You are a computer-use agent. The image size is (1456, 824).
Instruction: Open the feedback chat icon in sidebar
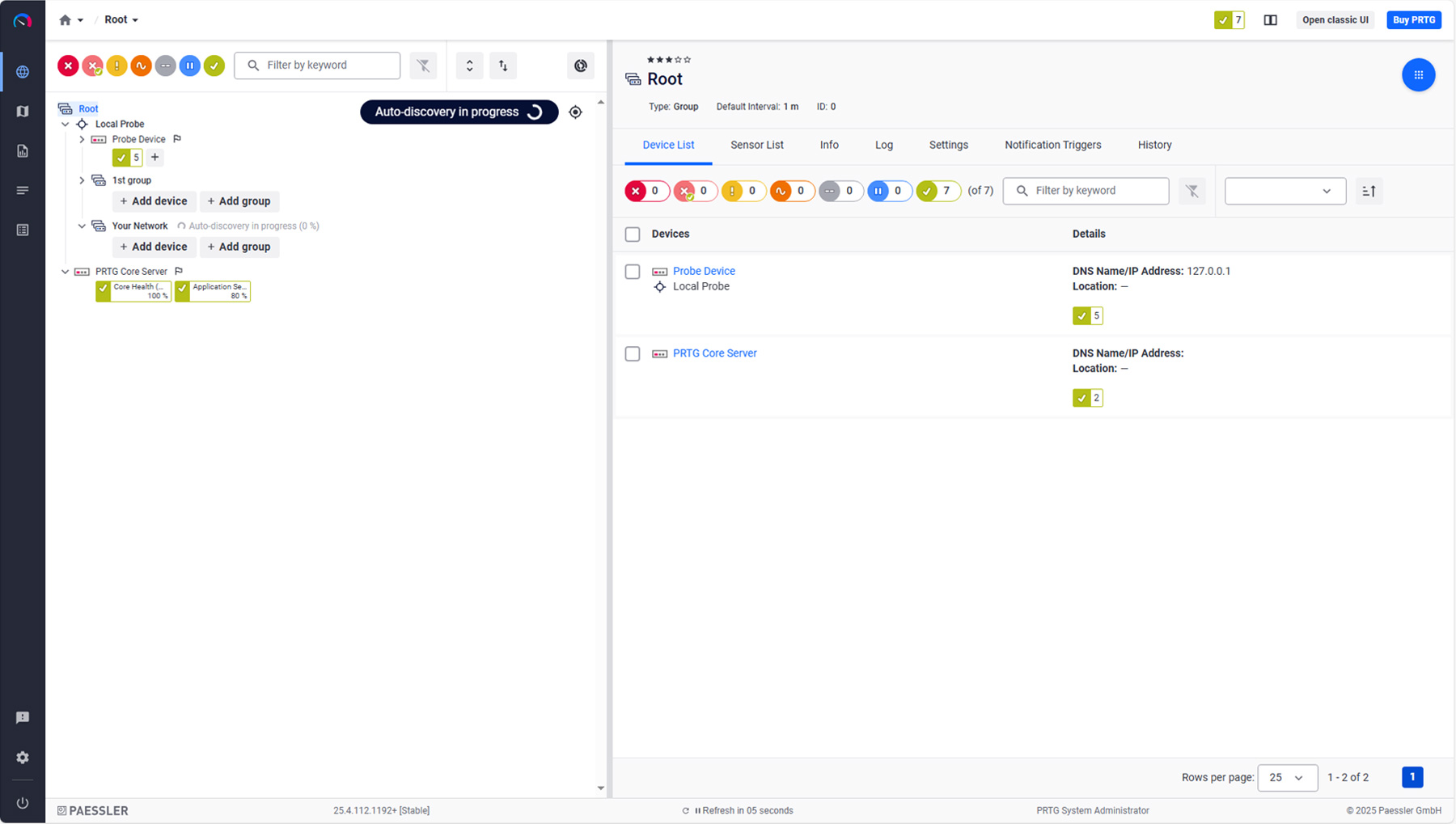coord(23,718)
